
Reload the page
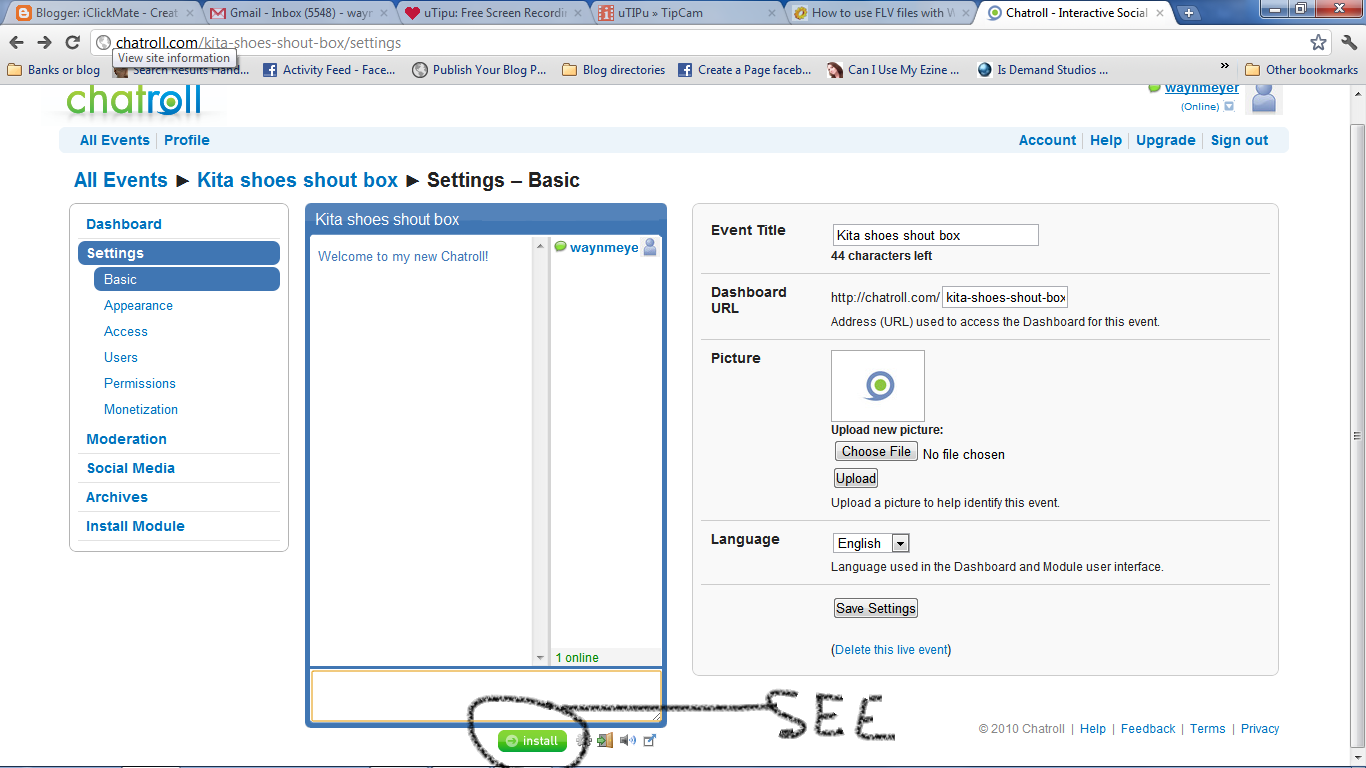click(x=73, y=43)
